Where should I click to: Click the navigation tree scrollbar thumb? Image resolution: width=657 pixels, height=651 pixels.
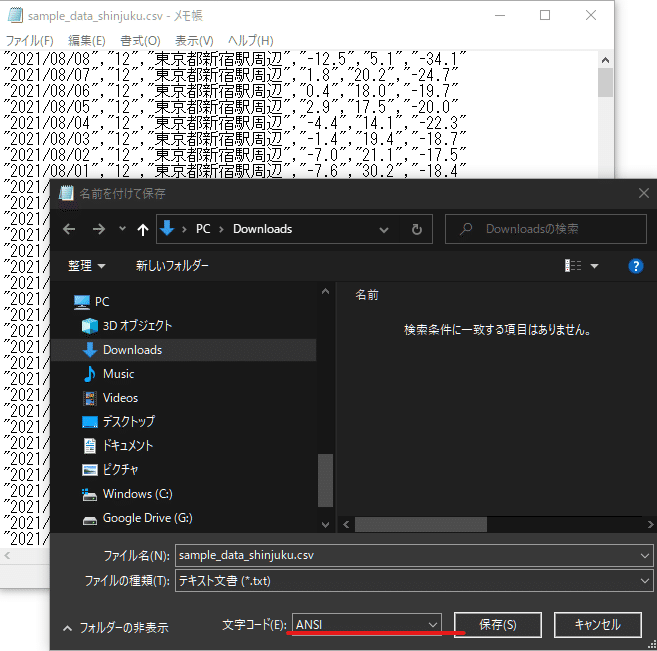point(325,480)
